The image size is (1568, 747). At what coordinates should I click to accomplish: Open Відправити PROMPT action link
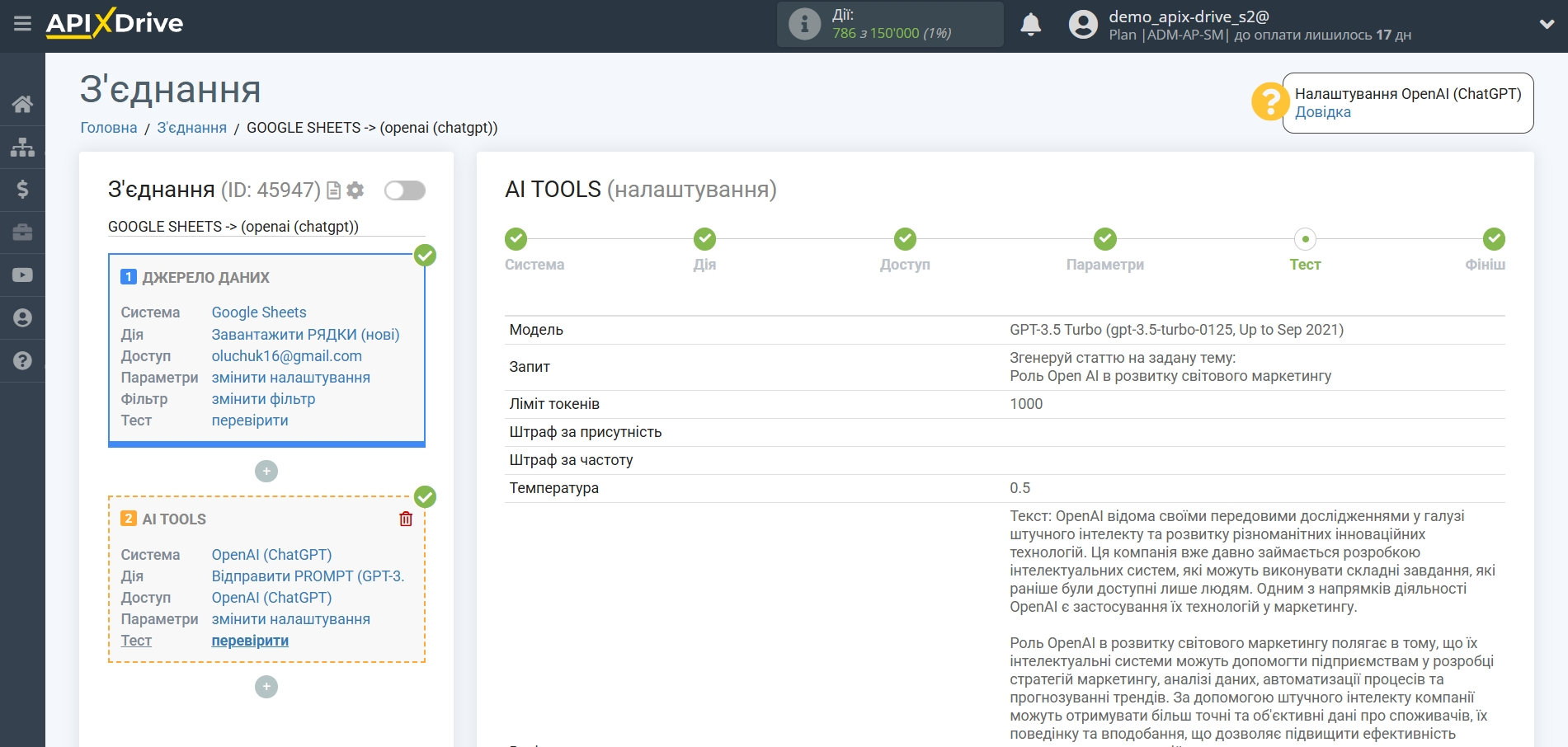(308, 576)
